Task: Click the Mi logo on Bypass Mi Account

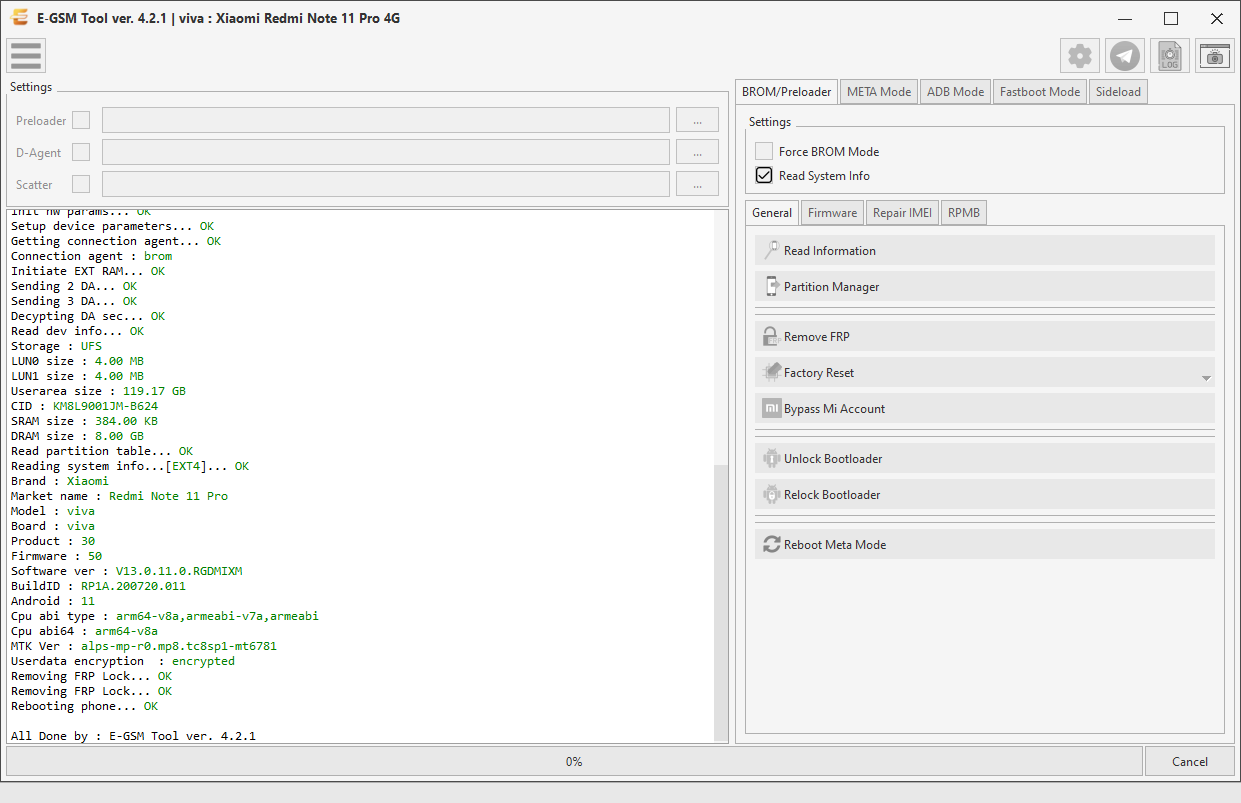Action: [771, 408]
